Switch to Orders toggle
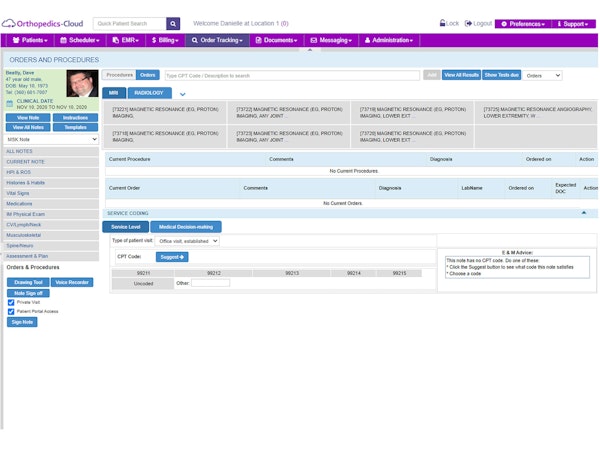 [x=148, y=75]
